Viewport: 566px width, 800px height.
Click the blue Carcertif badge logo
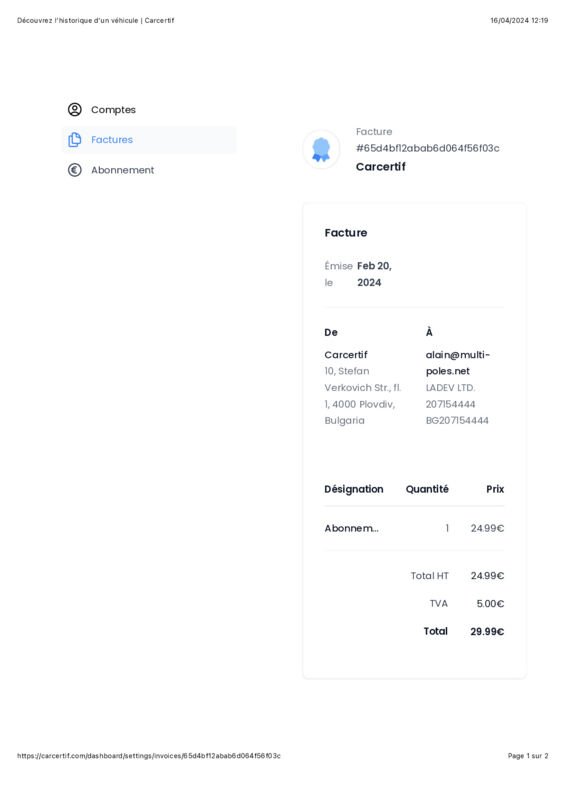click(x=321, y=149)
